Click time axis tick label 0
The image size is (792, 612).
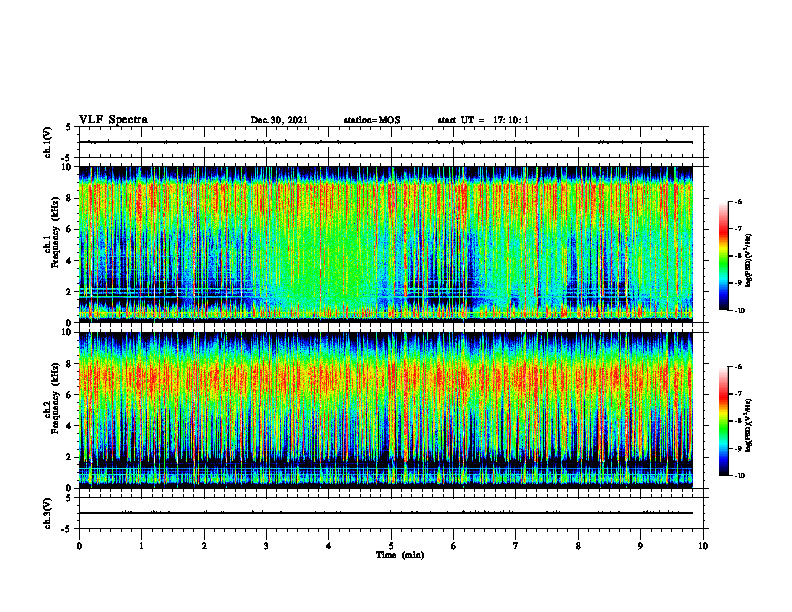[79, 546]
